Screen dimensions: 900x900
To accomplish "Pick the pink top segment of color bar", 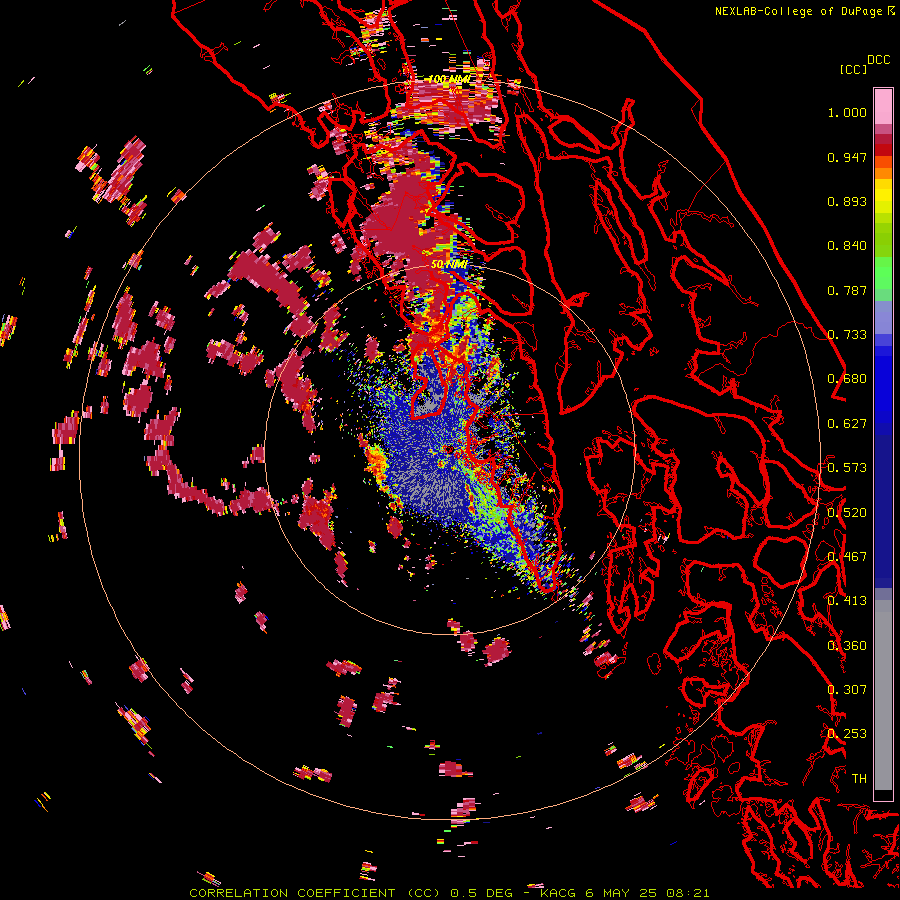I will (883, 106).
